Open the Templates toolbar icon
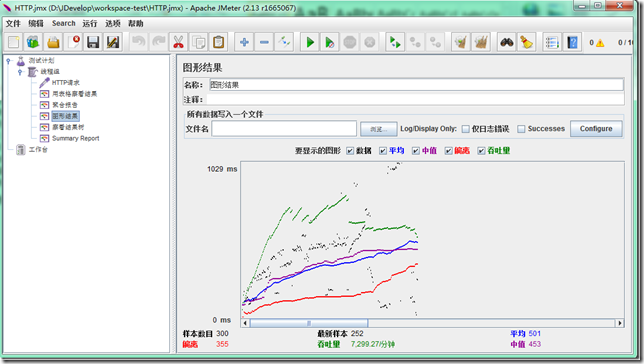The image size is (644, 364). [33, 42]
